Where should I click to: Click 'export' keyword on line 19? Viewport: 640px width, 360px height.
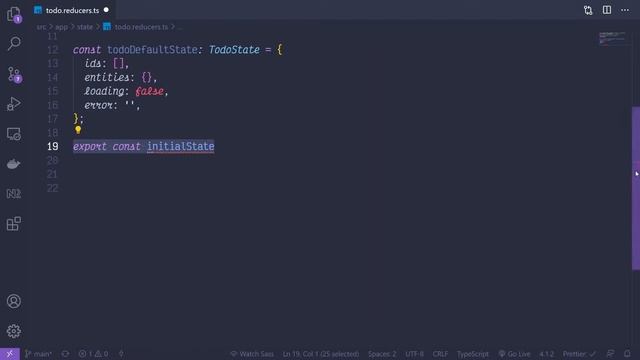tap(90, 147)
